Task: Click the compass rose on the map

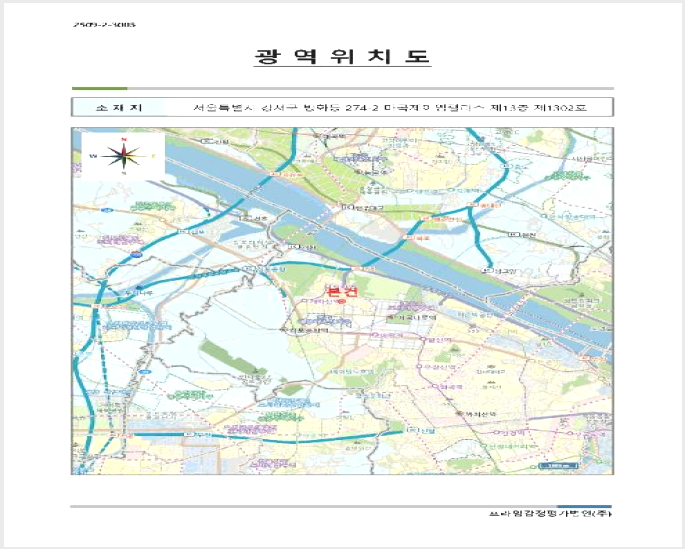Action: (x=124, y=156)
